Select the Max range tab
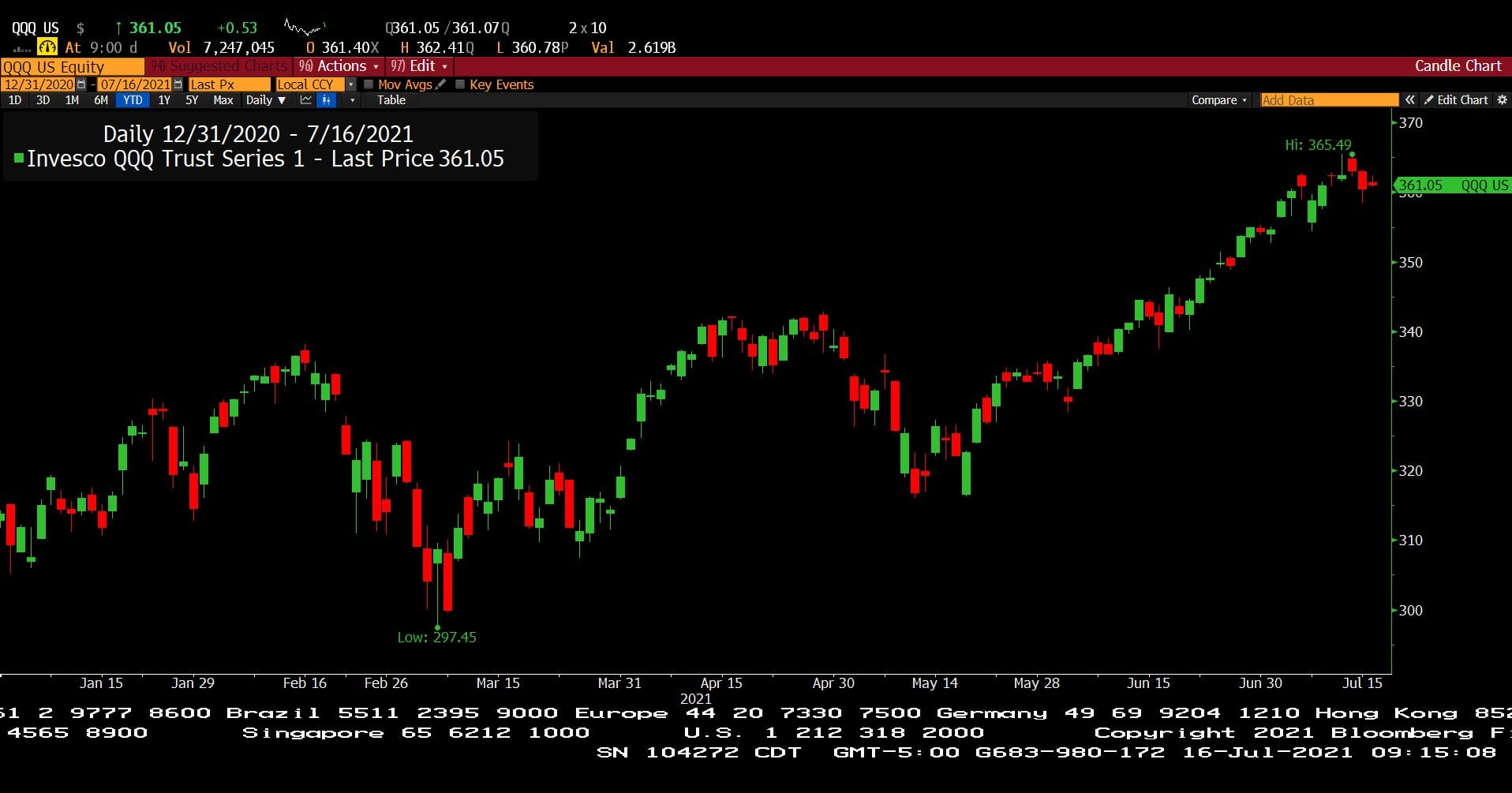Viewport: 1512px width, 793px height. 223,100
